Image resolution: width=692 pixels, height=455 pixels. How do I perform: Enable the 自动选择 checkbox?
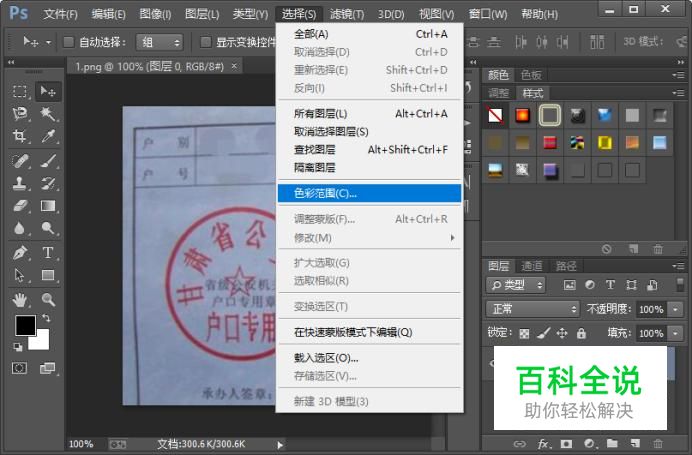[x=68, y=42]
